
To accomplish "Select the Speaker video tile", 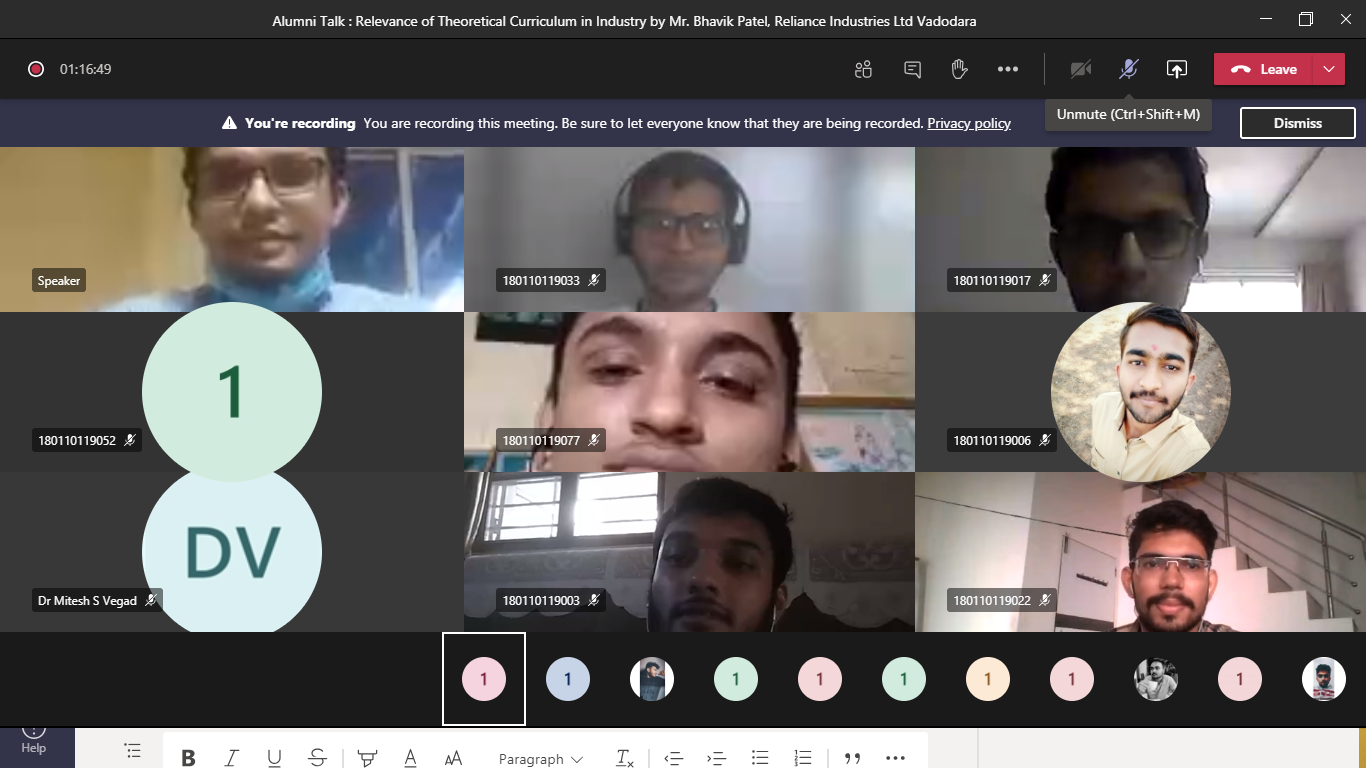I will pyautogui.click(x=231, y=230).
